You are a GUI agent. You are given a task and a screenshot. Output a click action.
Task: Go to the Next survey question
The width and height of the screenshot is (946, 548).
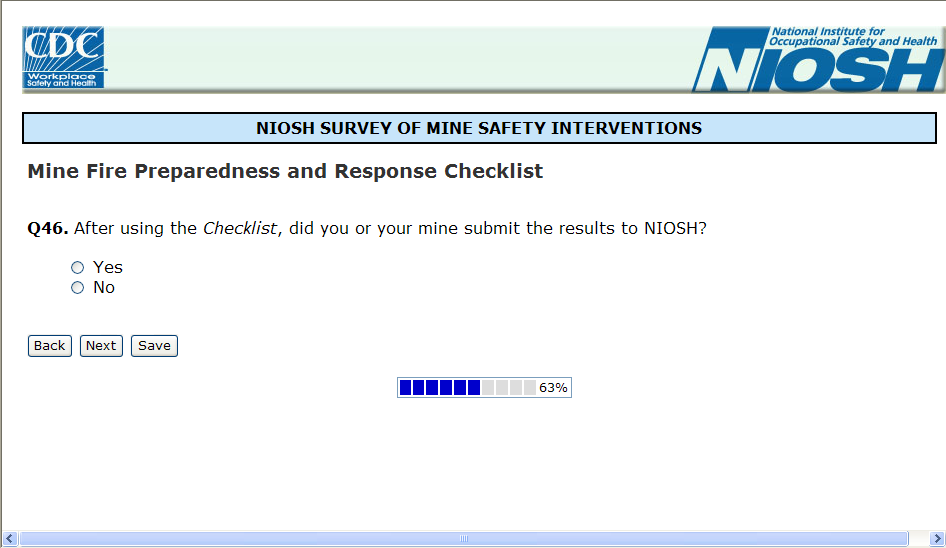coord(101,346)
